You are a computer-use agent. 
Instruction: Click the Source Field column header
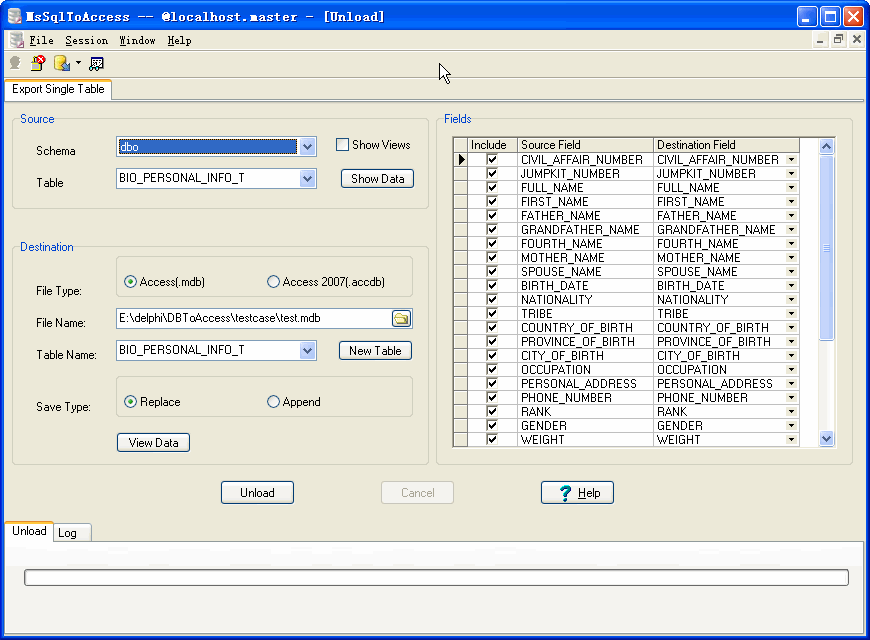click(585, 145)
